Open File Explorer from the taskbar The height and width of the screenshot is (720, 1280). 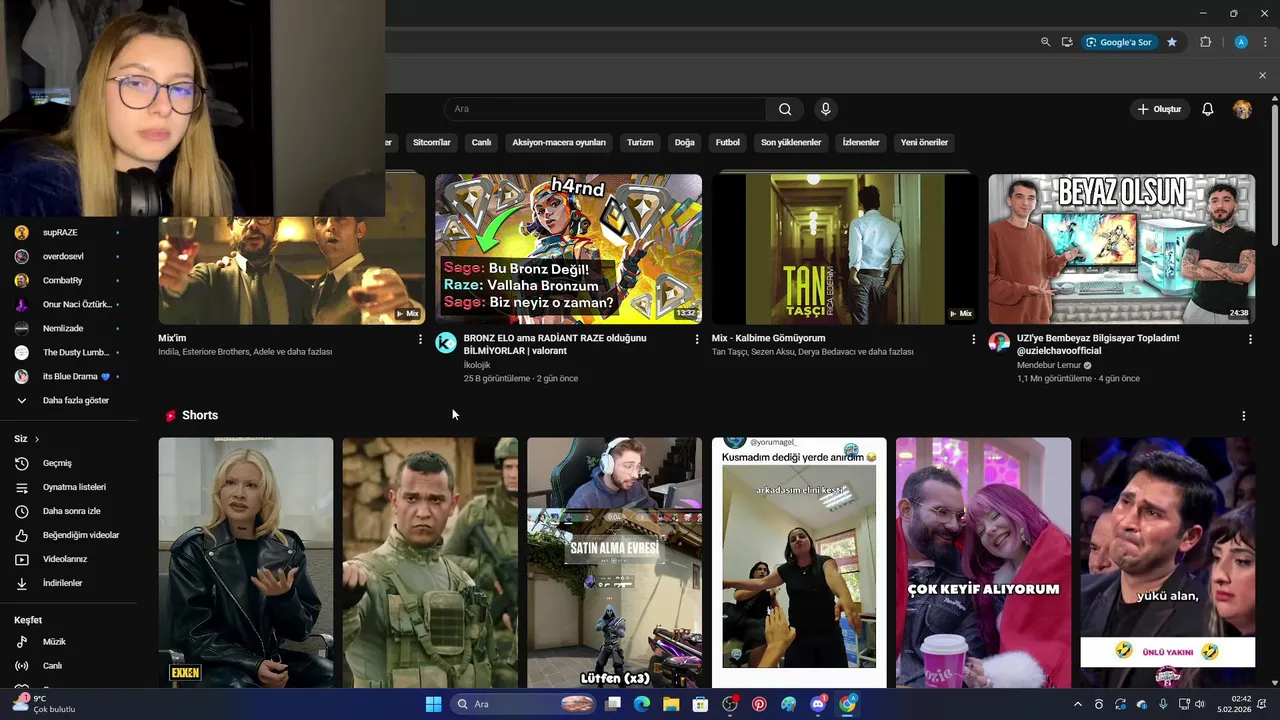coord(671,704)
